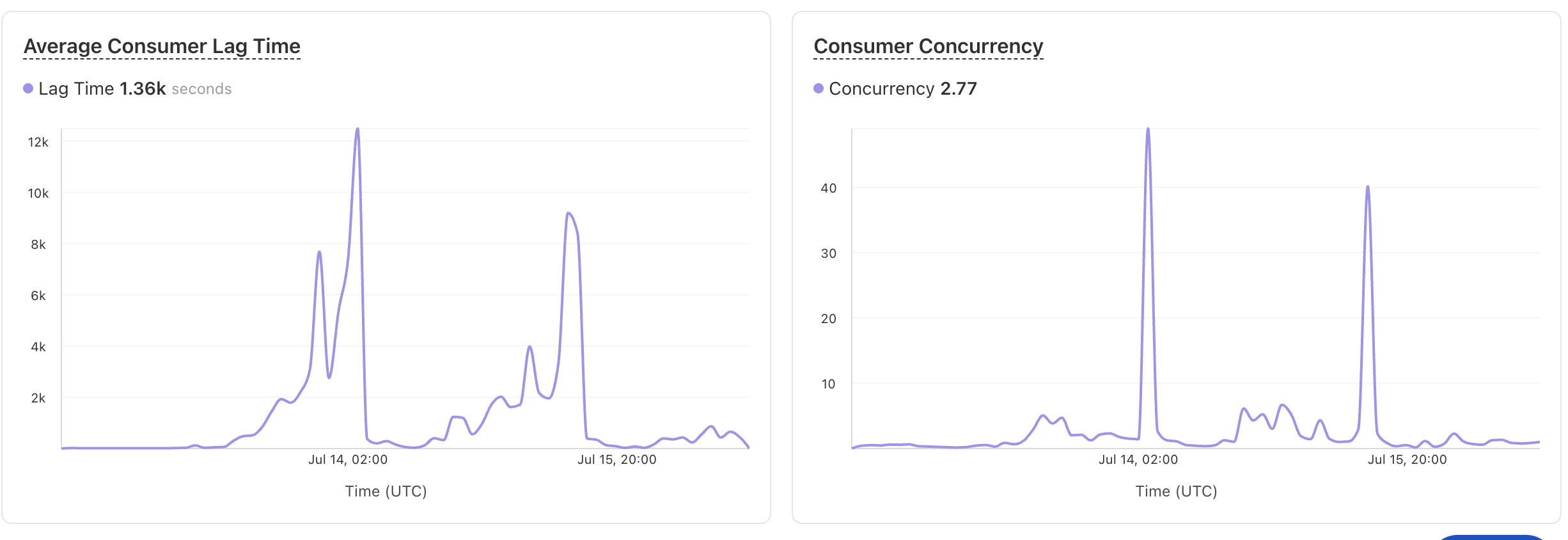Viewport: 1568px width, 540px height.
Task: Click the Consumer Concurrency chart title
Action: click(928, 47)
